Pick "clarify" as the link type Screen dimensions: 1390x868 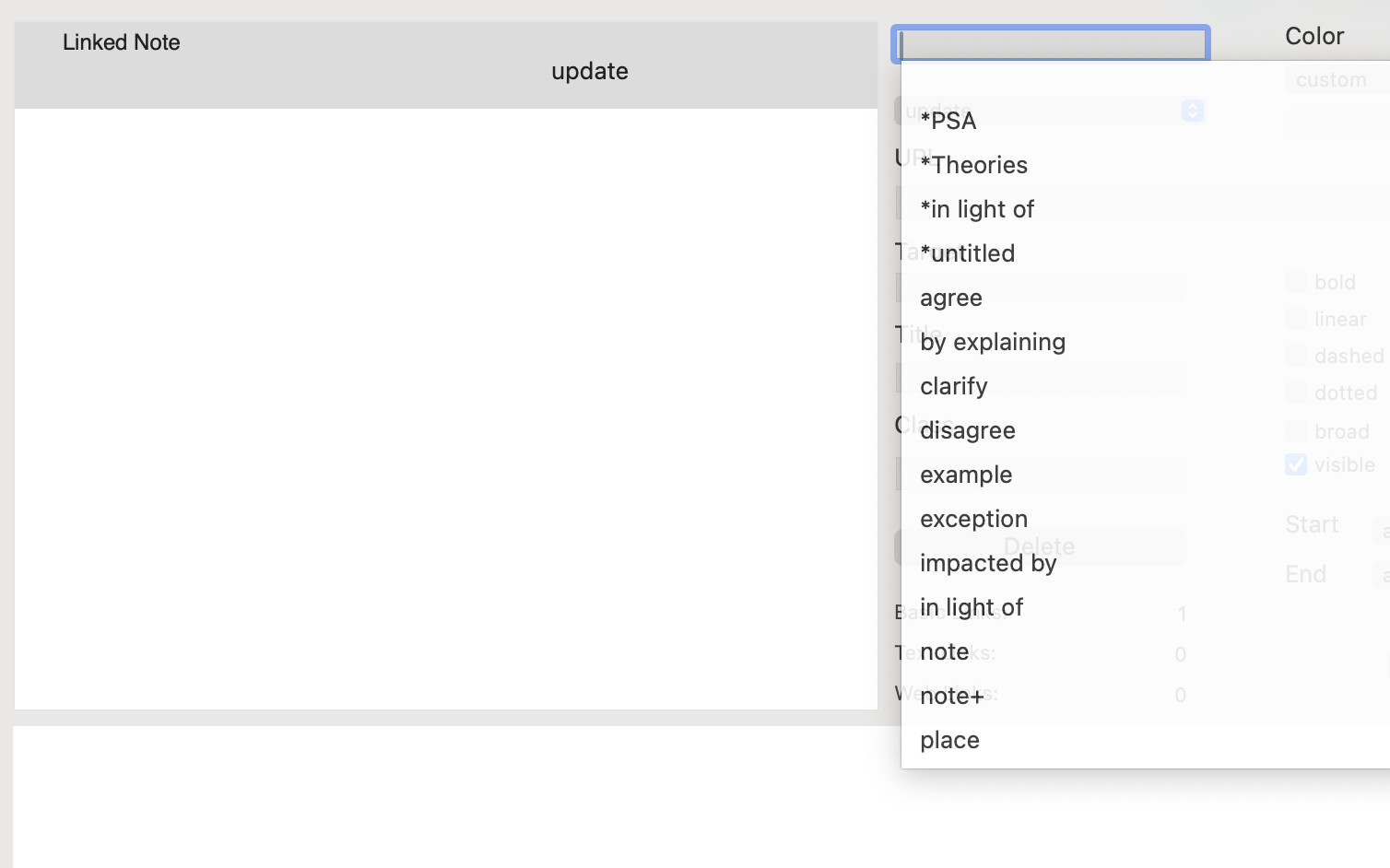tap(954, 386)
